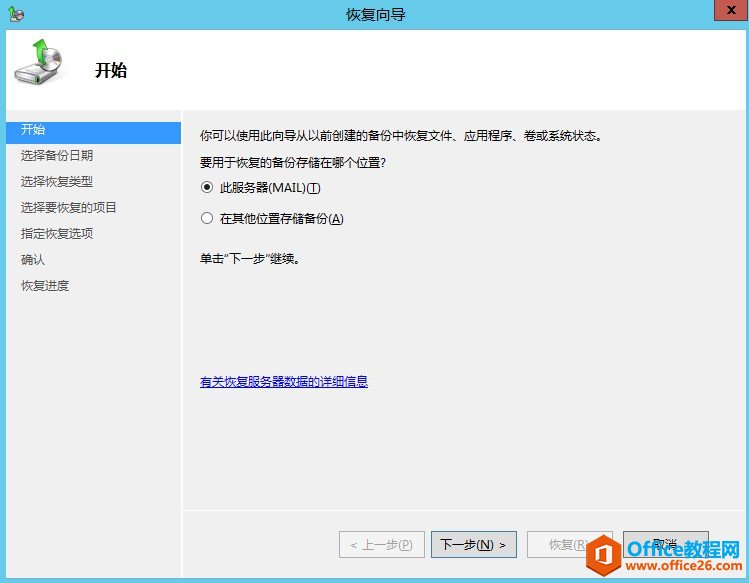This screenshot has width=749, height=583.
Task: Go to 选择备份日期 step
Action: tap(57, 156)
